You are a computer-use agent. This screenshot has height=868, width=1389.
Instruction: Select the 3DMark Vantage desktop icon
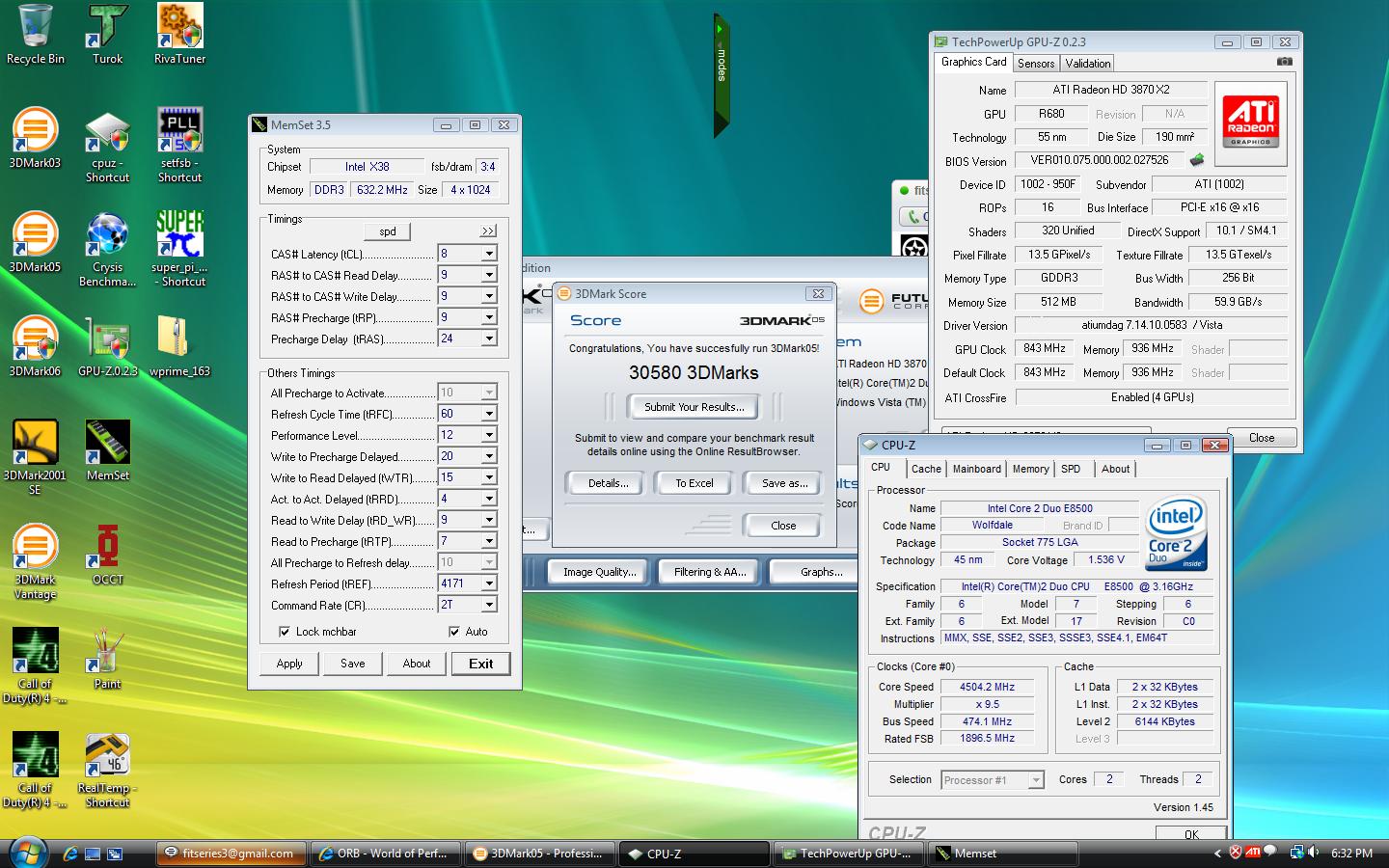click(35, 561)
